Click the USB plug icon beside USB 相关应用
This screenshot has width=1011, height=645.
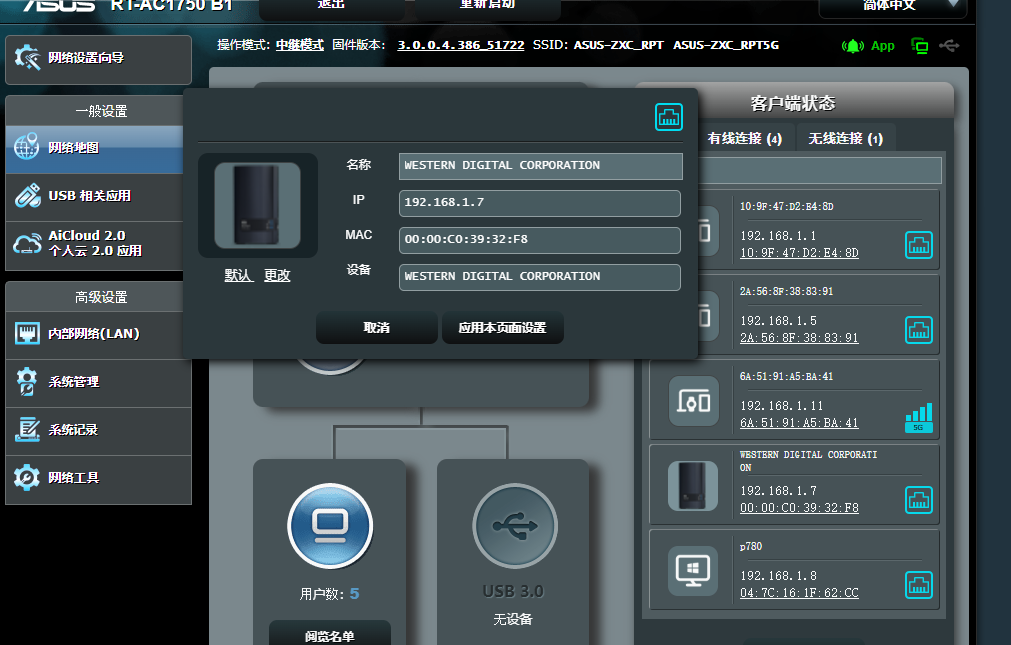tap(27, 195)
